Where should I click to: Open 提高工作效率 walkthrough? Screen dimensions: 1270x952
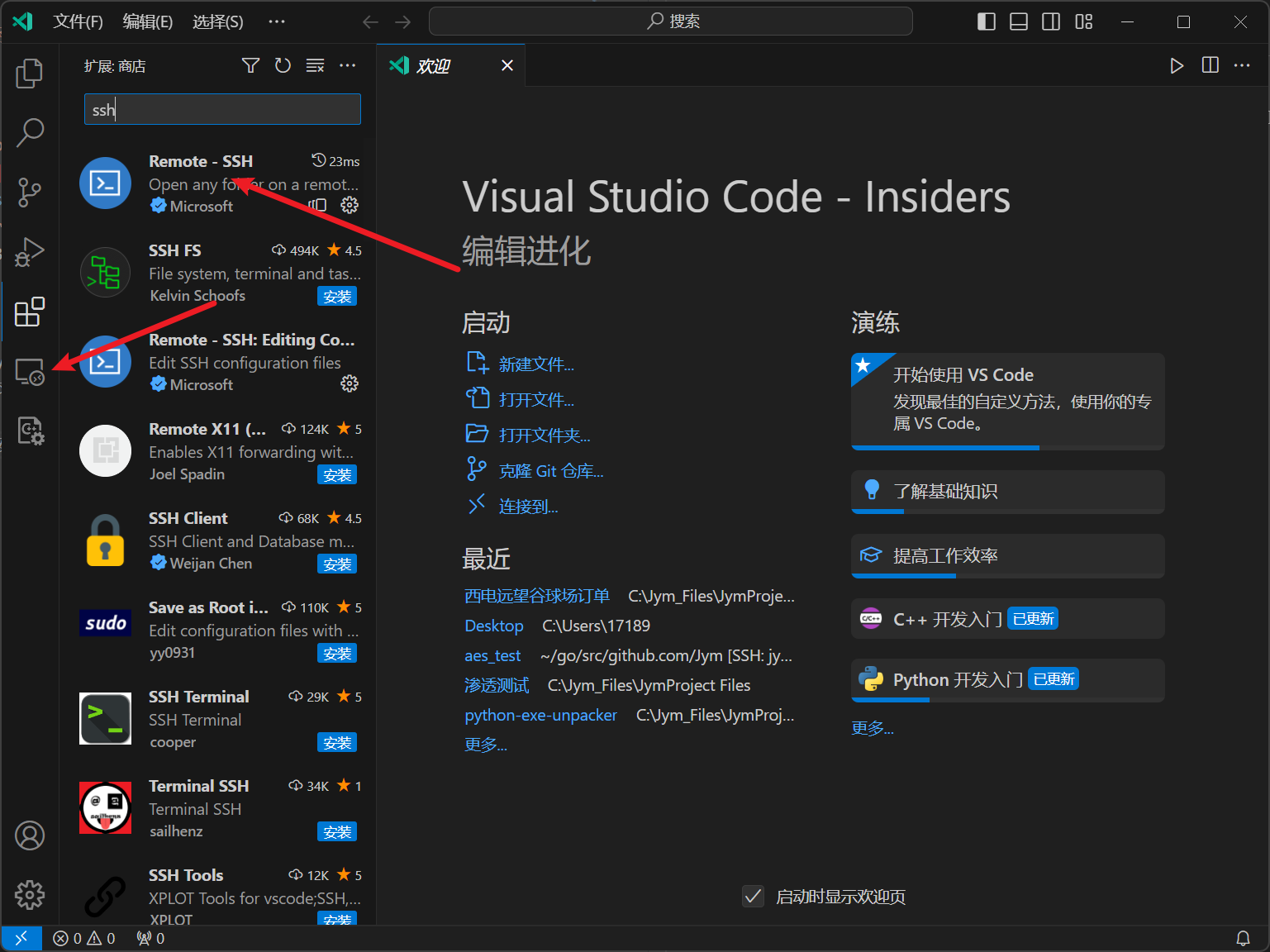(1007, 555)
